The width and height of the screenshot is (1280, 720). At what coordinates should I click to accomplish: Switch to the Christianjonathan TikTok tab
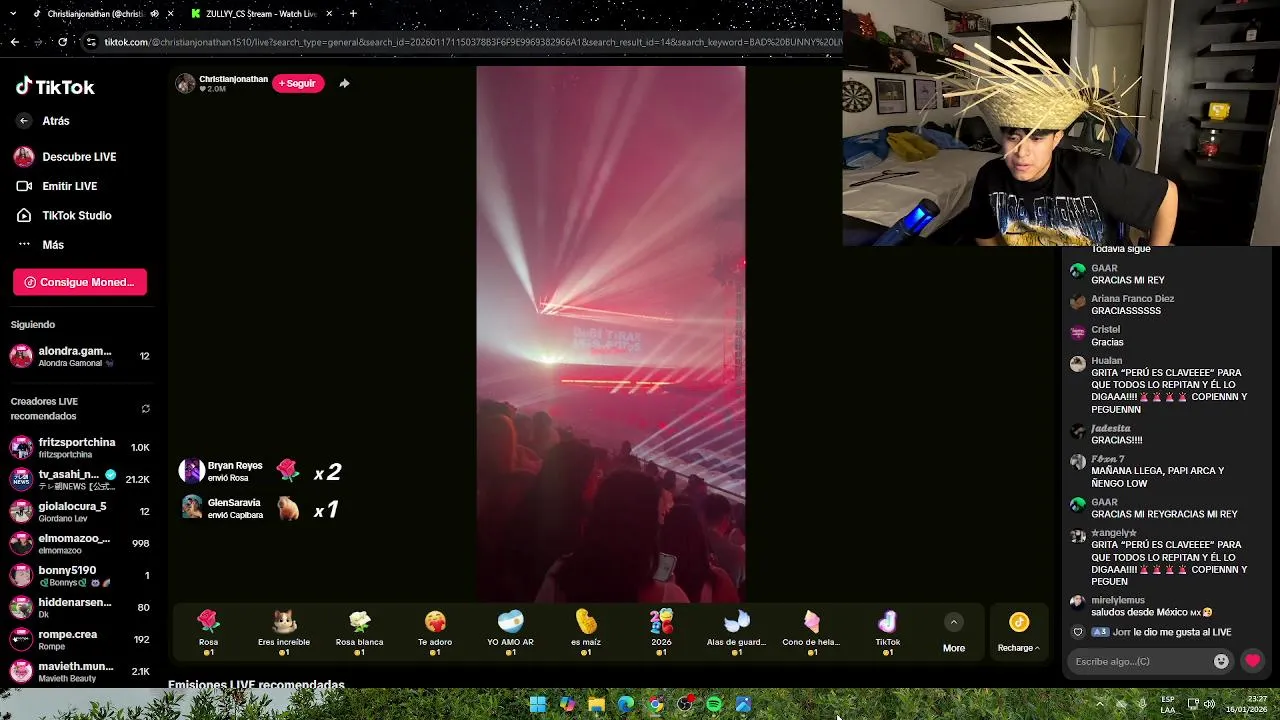click(95, 14)
